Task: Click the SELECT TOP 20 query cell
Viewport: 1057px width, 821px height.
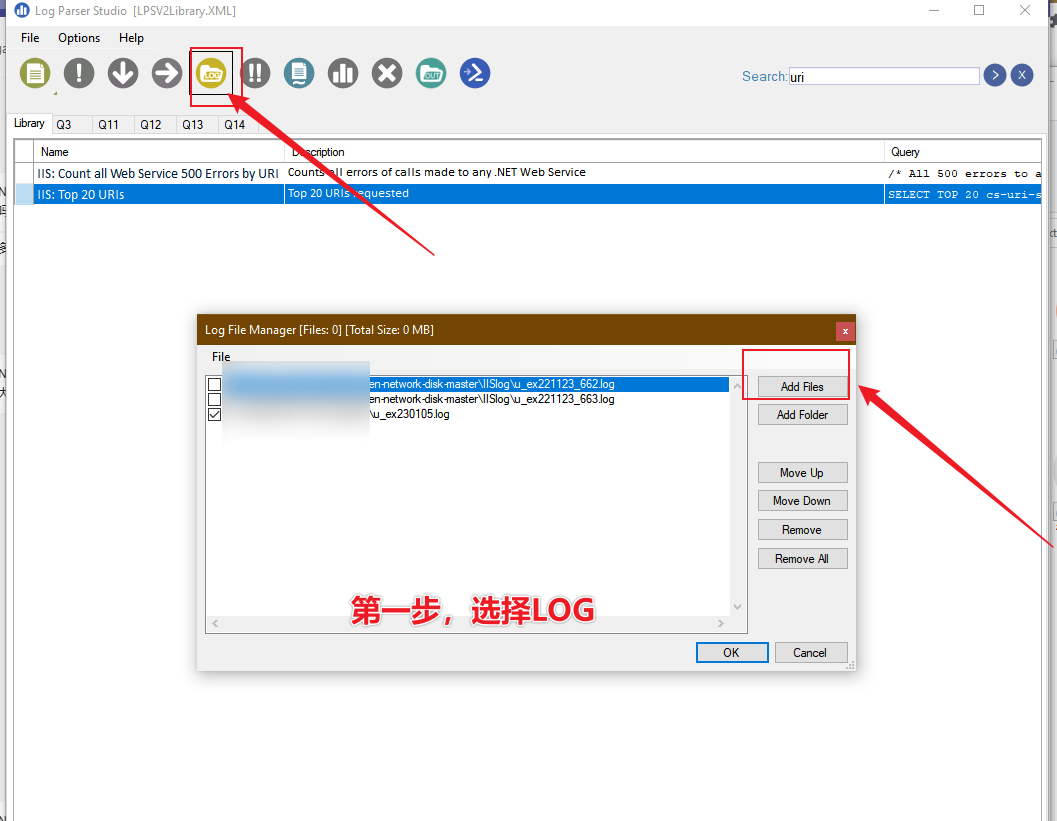Action: [963, 194]
